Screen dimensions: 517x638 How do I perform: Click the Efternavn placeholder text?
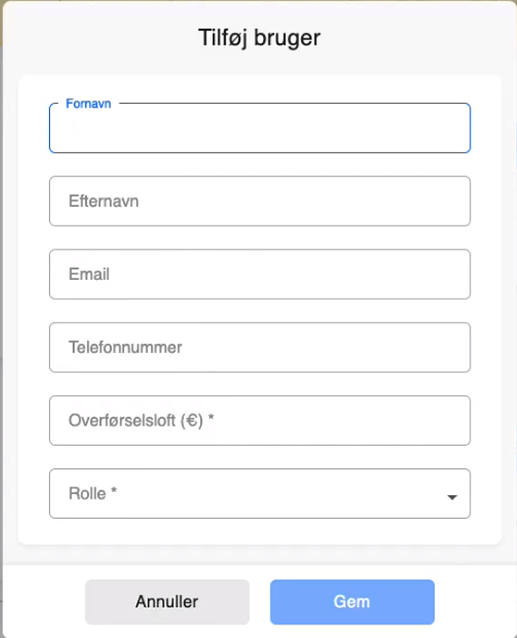point(104,201)
